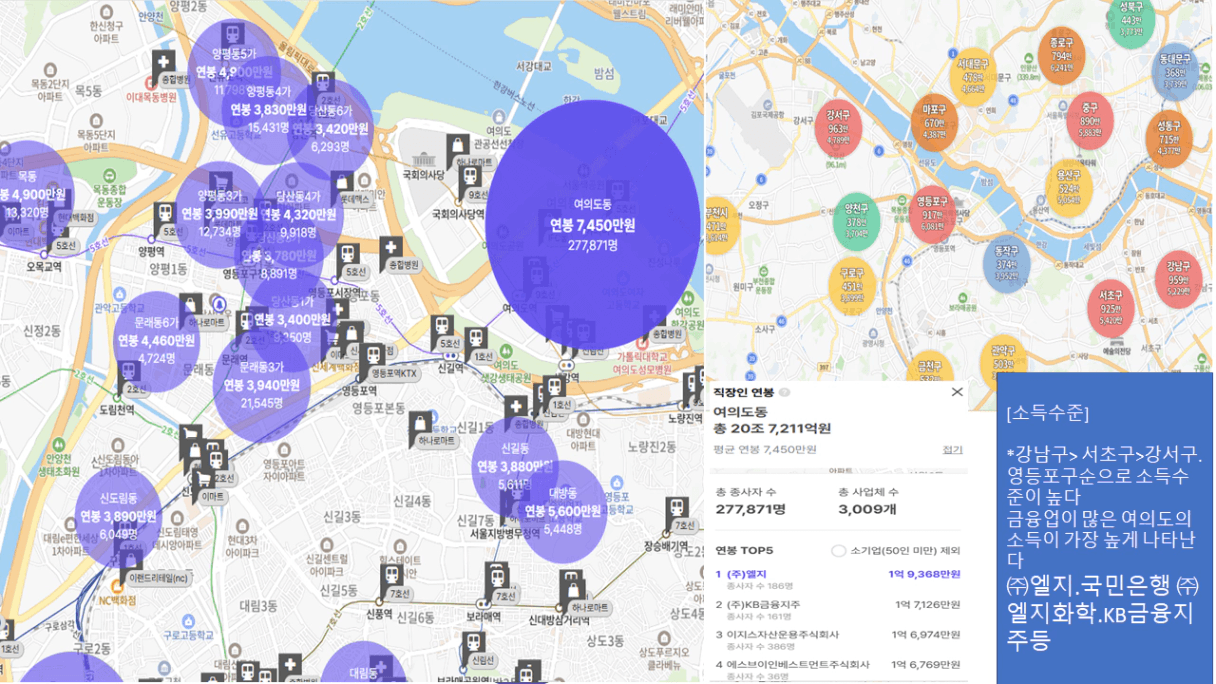
Task: Select the 에스브이인베스트먼트주식회사 row
Action: 838,669
